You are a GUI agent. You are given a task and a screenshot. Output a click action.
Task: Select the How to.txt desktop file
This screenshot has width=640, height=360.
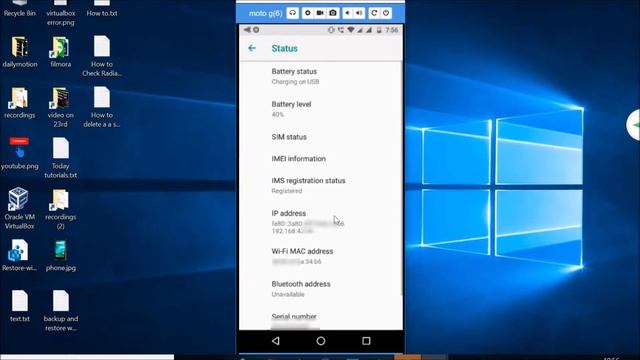pyautogui.click(x=102, y=9)
